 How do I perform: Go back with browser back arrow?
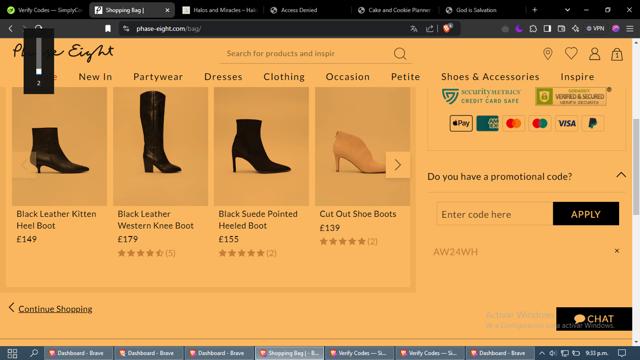click(x=11, y=29)
